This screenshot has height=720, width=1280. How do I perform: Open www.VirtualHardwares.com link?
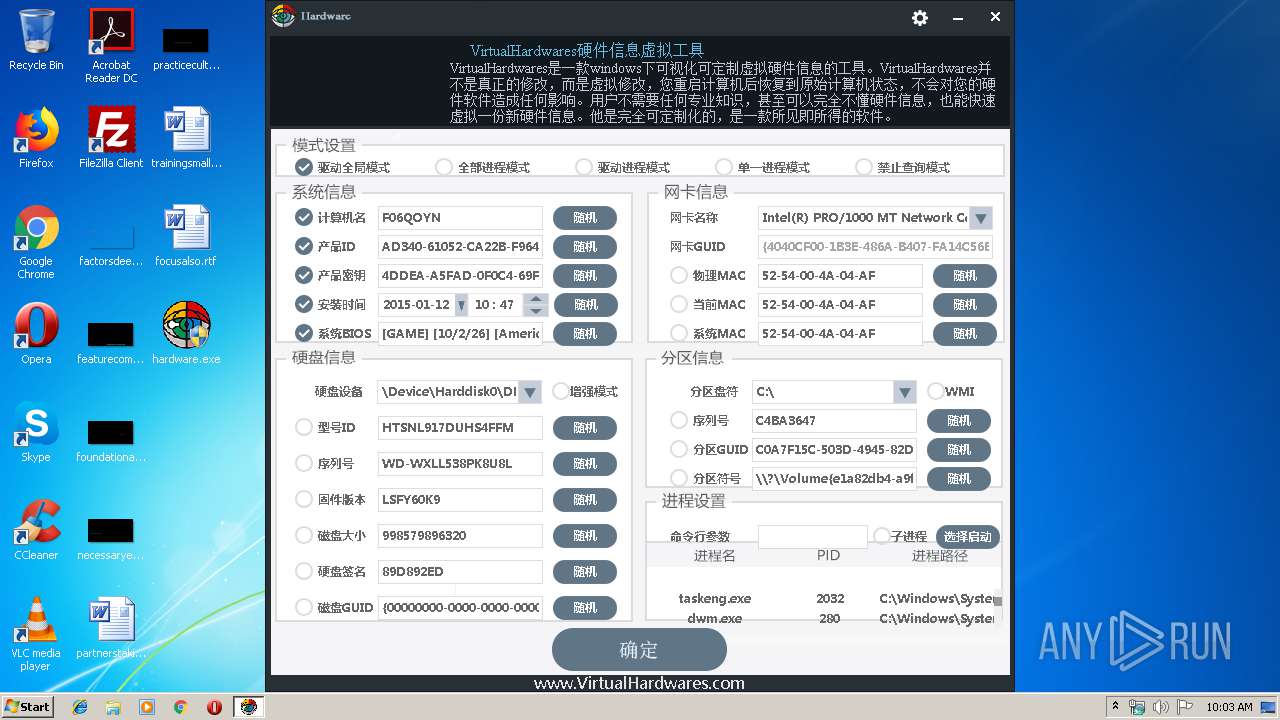coord(639,684)
